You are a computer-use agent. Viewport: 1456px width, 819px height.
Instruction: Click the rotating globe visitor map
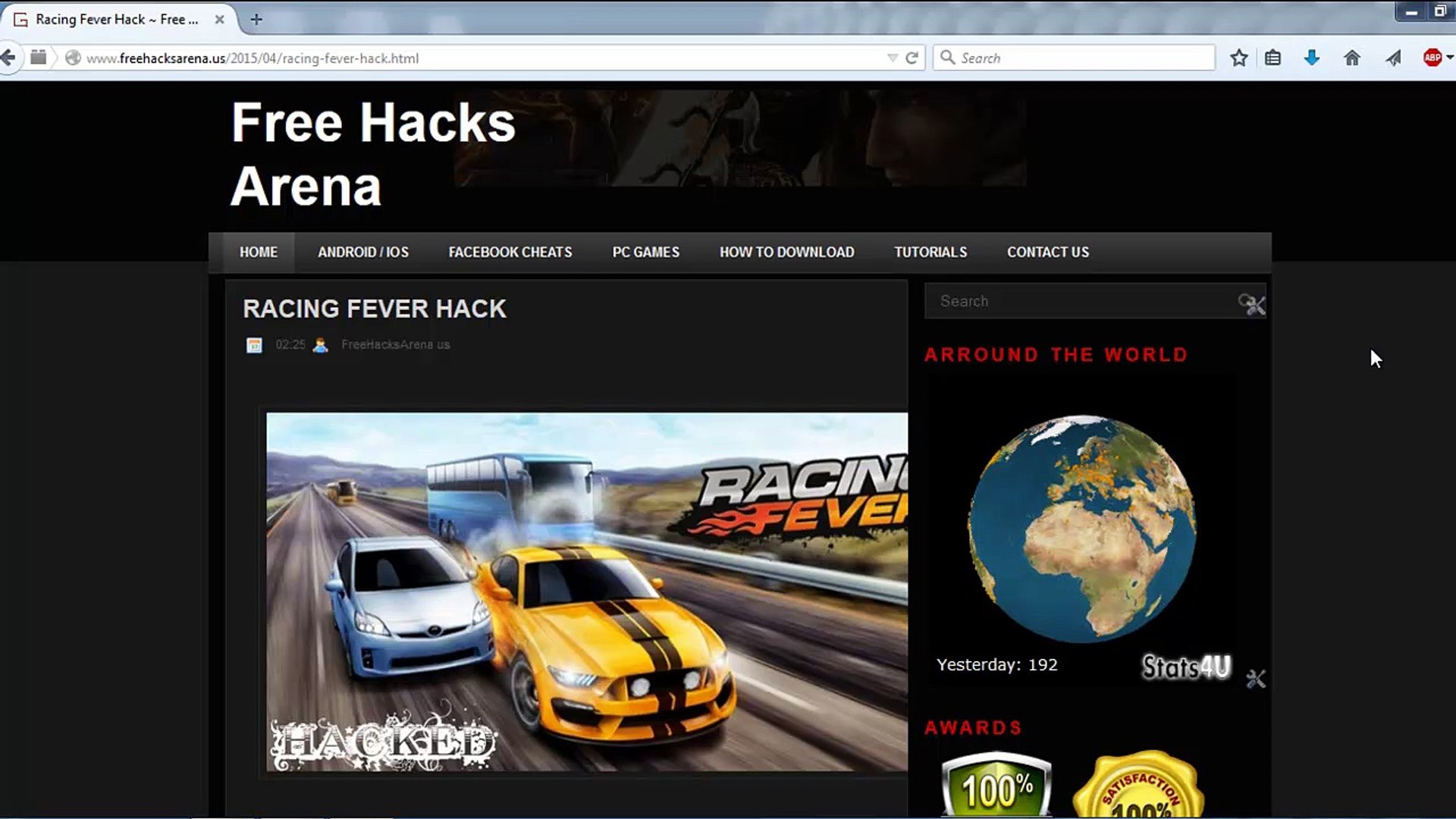(1082, 529)
